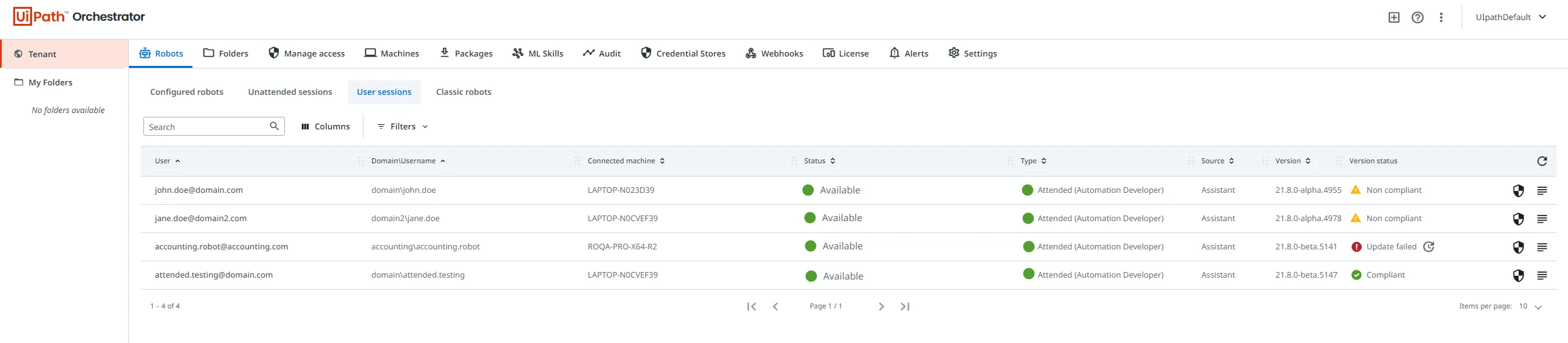Select Classic robots sub-tab
This screenshot has width=1568, height=343.
pyautogui.click(x=464, y=92)
